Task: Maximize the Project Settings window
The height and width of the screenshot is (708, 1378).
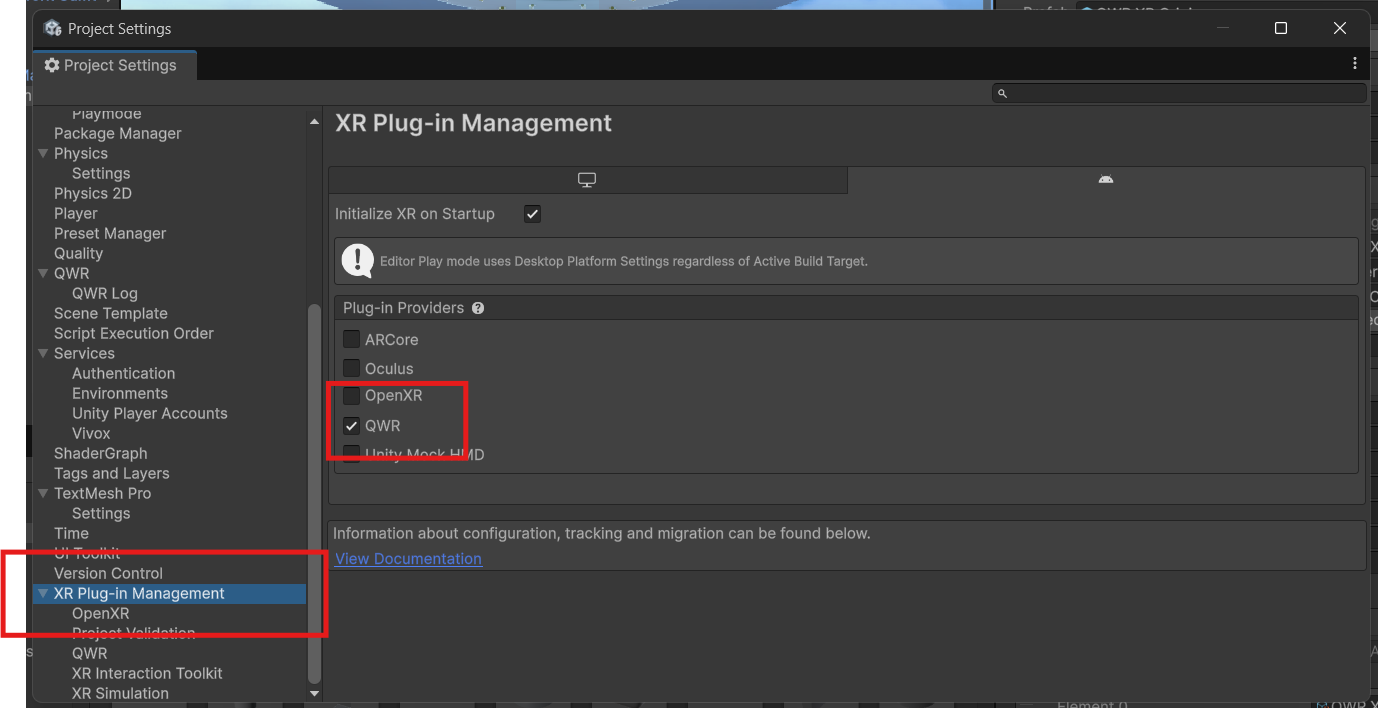Action: coord(1281,28)
